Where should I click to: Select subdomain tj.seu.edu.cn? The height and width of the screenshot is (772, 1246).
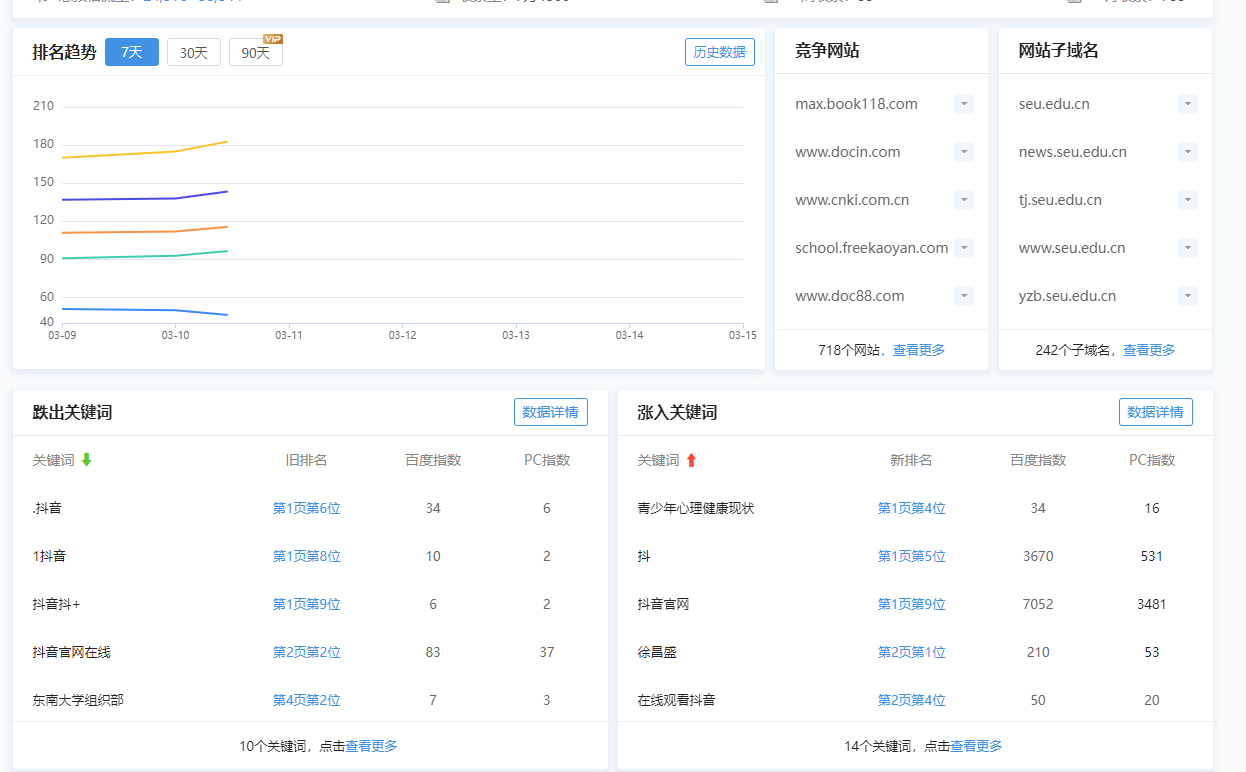(1060, 200)
